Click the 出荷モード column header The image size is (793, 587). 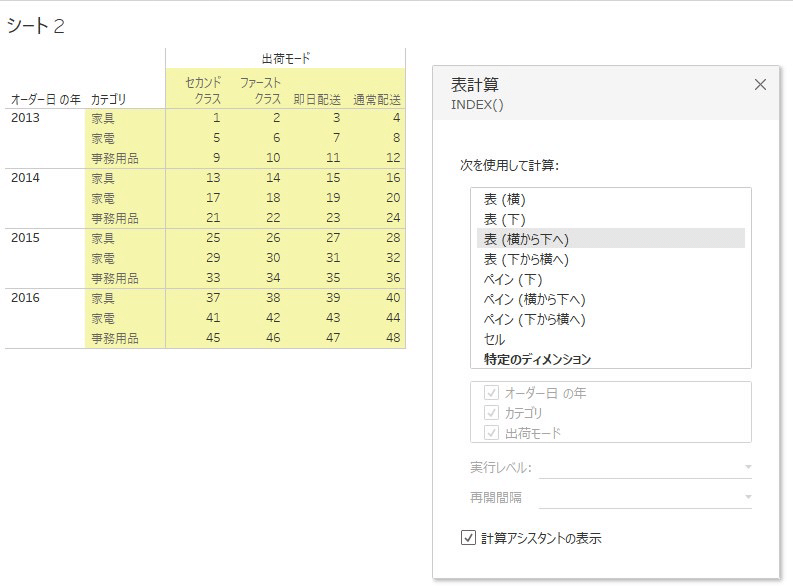pos(286,59)
